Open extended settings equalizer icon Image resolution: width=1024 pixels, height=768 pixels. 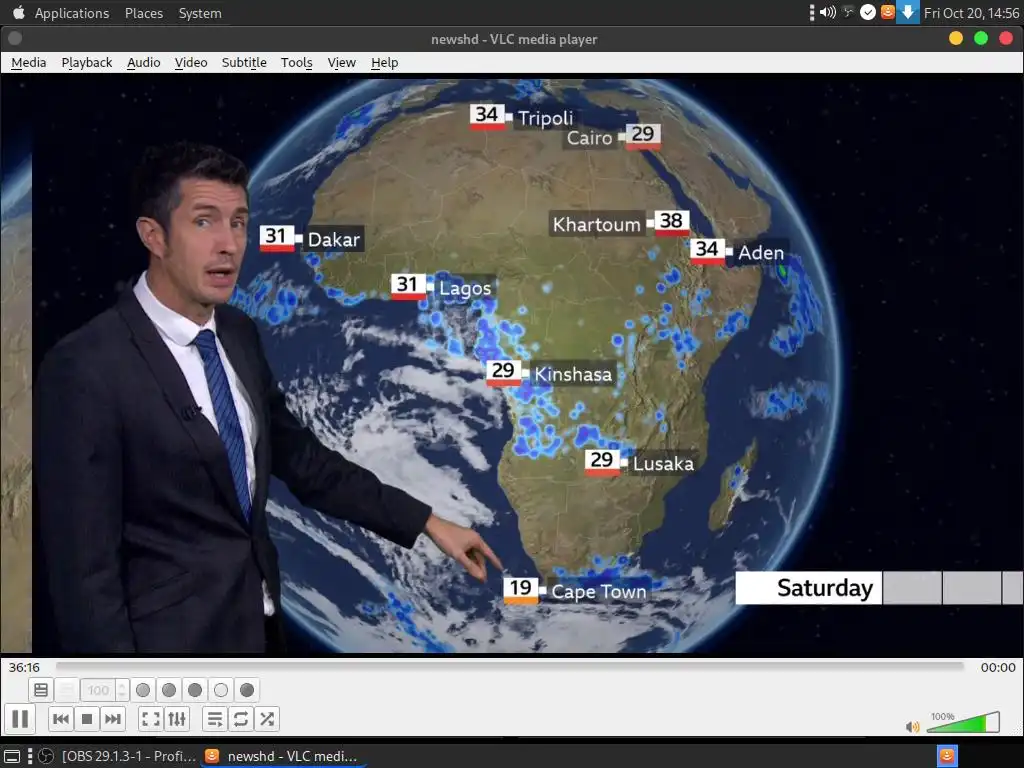click(177, 719)
